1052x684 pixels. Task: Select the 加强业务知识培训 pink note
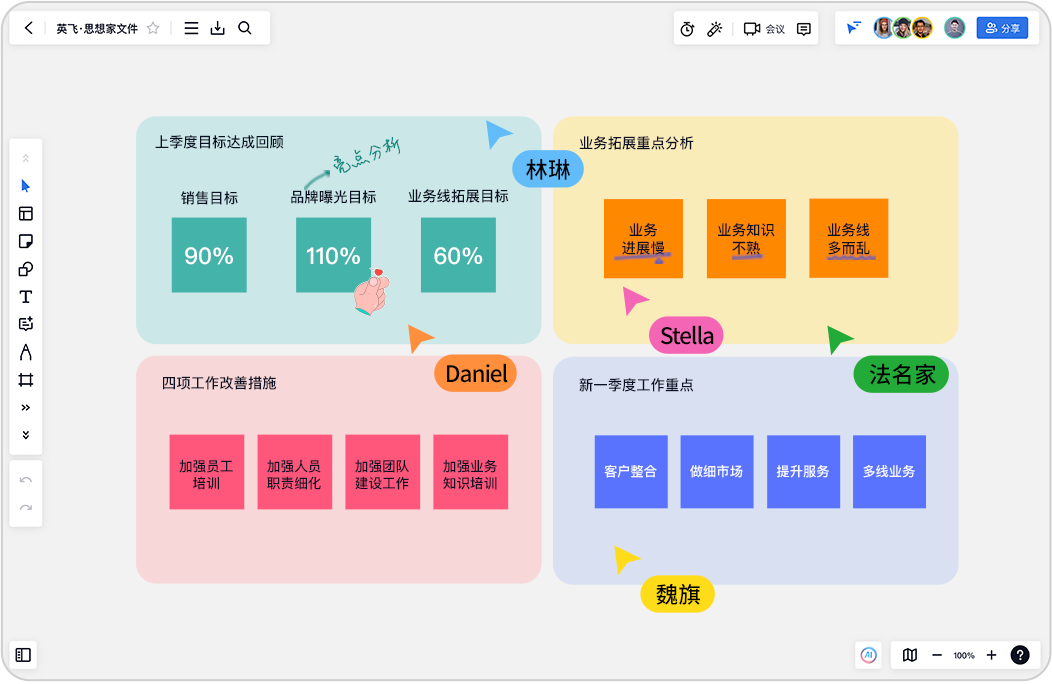coord(470,472)
